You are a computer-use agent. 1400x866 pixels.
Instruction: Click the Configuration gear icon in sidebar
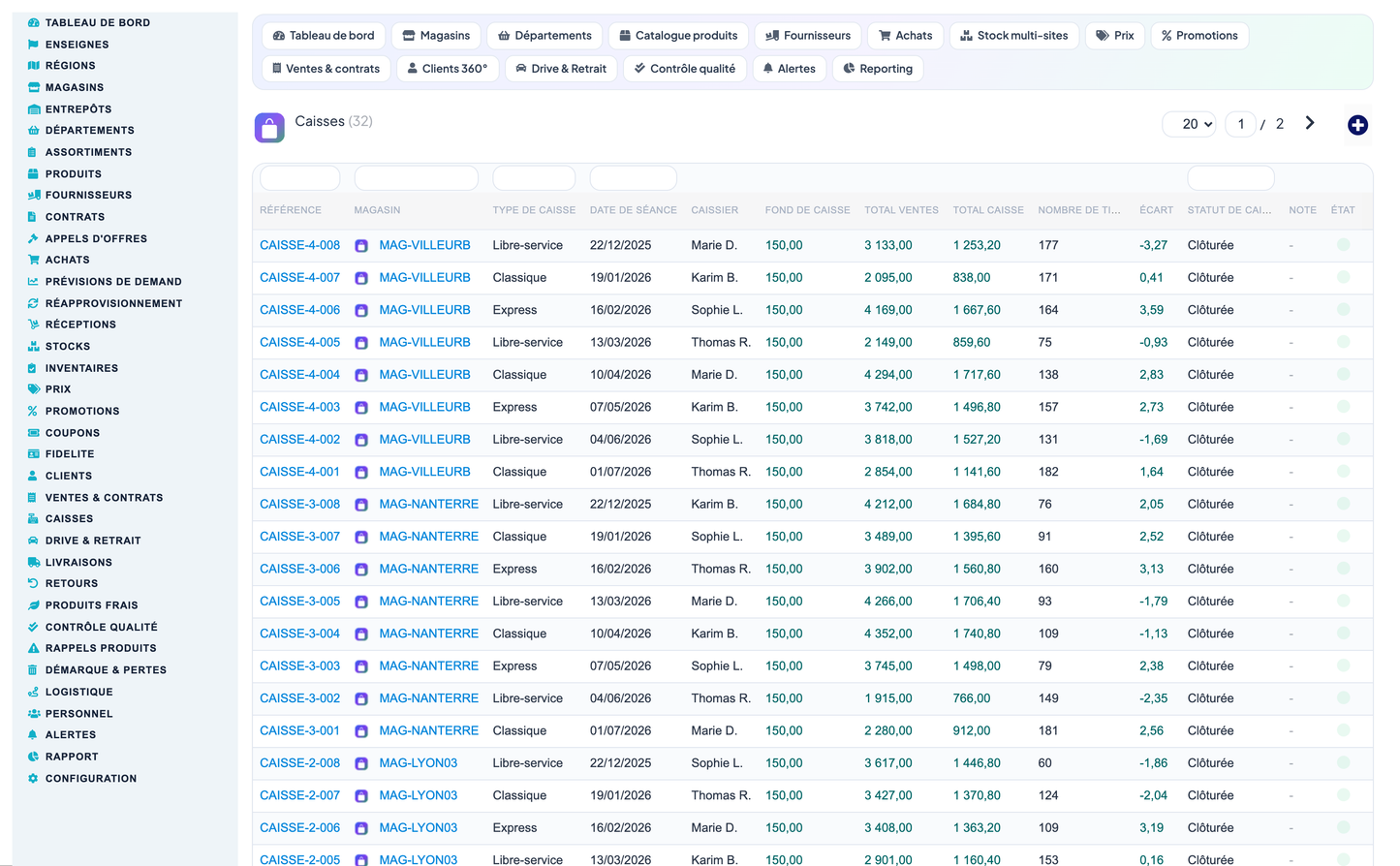[x=34, y=779]
